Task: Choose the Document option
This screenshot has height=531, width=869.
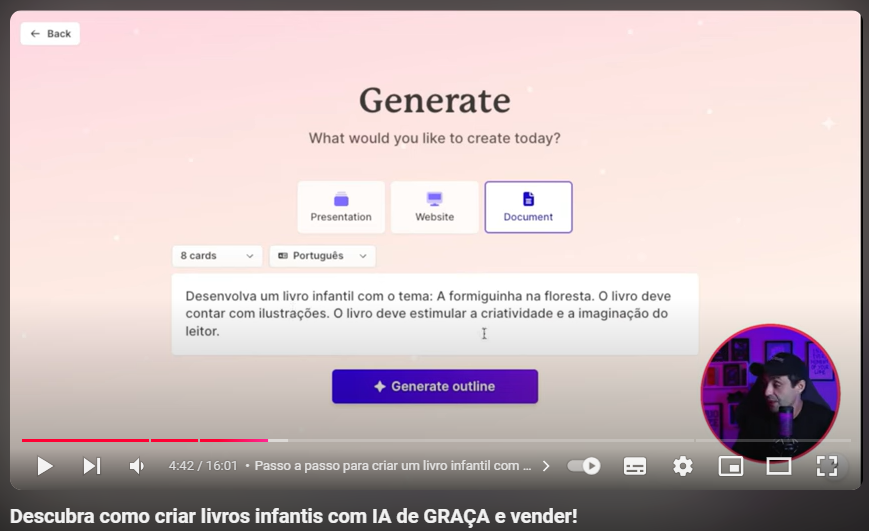Action: [x=528, y=207]
